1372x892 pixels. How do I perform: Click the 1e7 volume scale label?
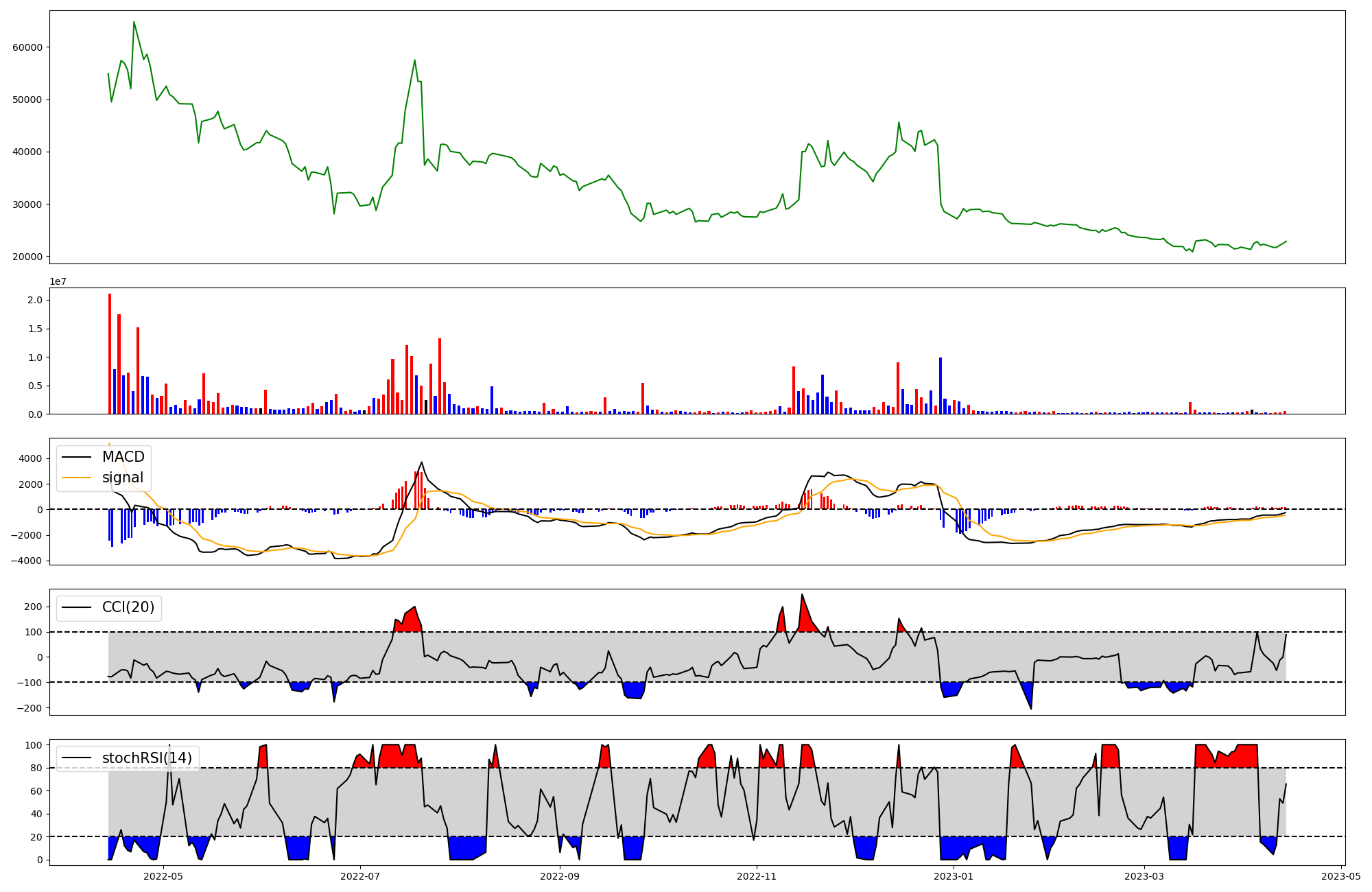point(58,281)
